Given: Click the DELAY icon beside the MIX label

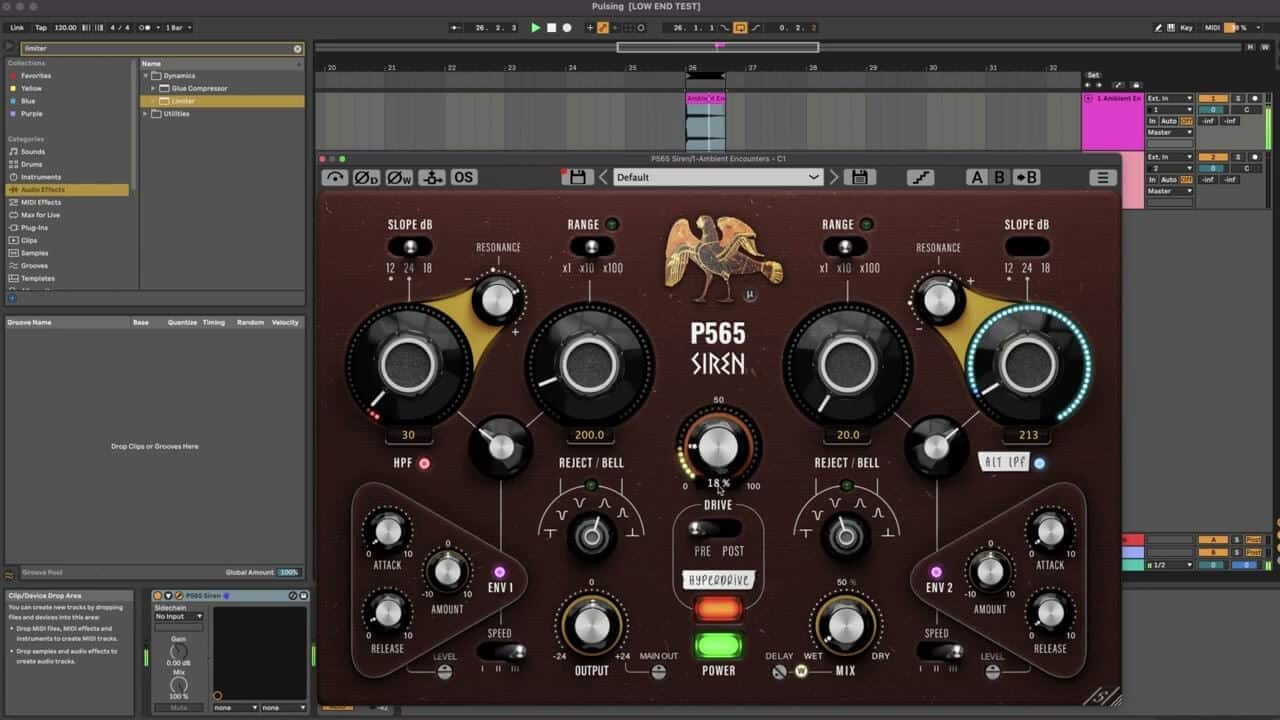Looking at the screenshot, I should (x=779, y=671).
